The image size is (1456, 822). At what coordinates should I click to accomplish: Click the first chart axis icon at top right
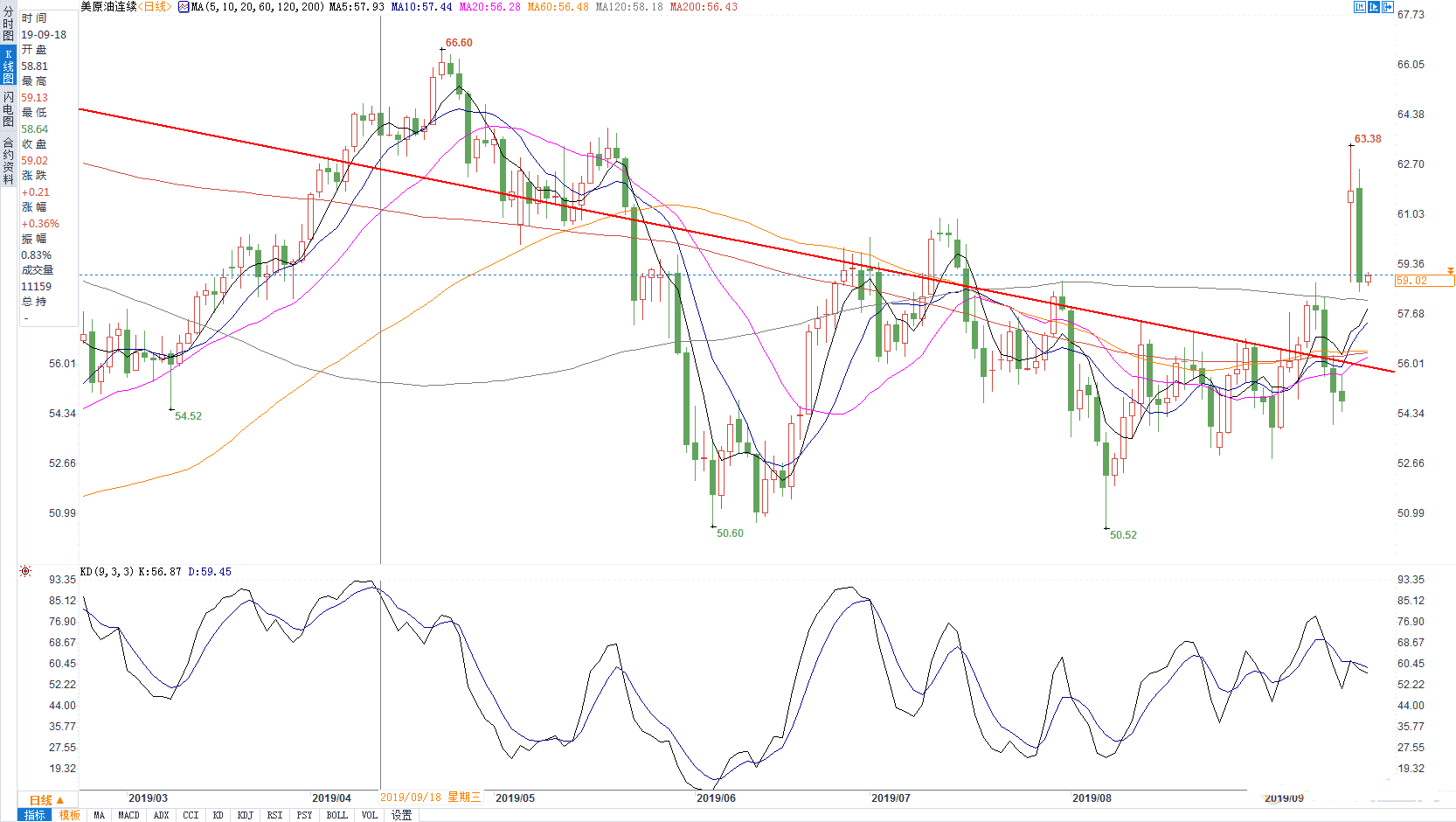[1360, 7]
